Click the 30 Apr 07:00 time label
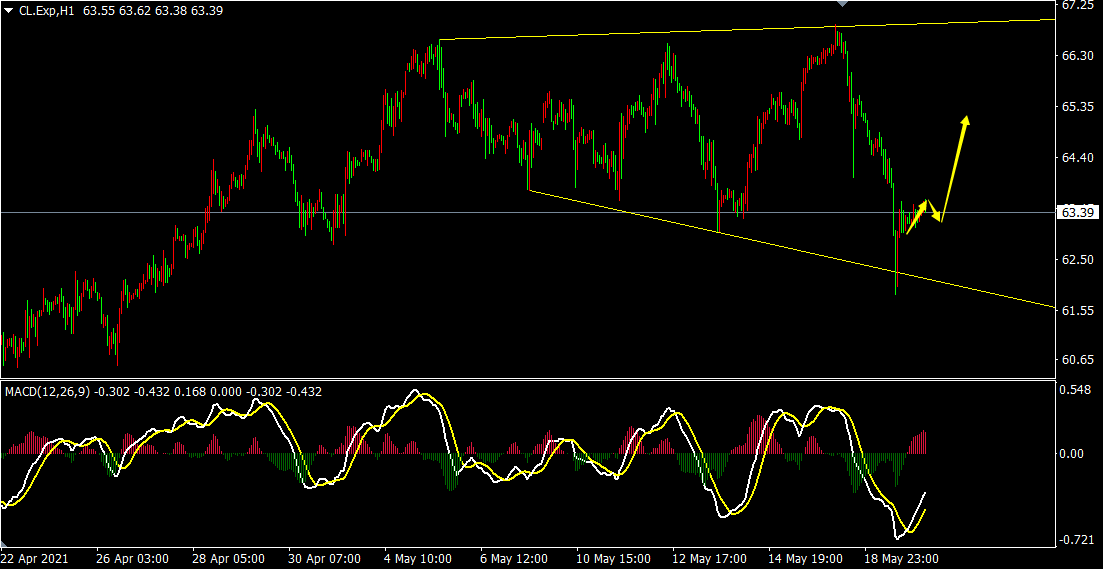Screen dimensions: 1103x569 pyautogui.click(x=324, y=558)
